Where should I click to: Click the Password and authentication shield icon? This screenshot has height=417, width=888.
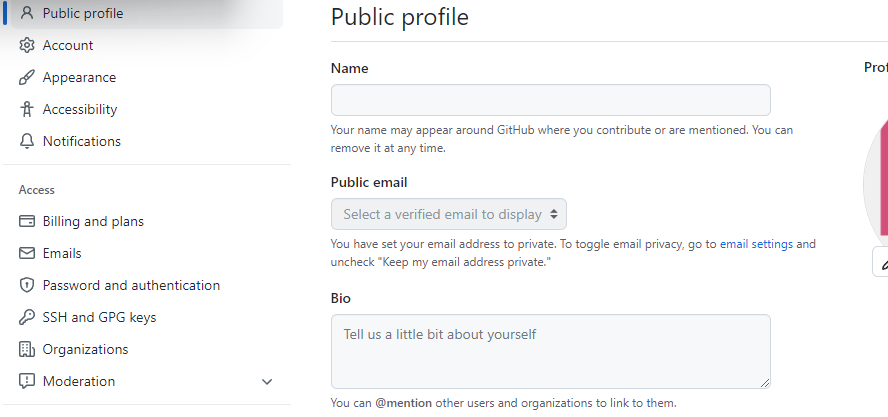click(x=27, y=285)
